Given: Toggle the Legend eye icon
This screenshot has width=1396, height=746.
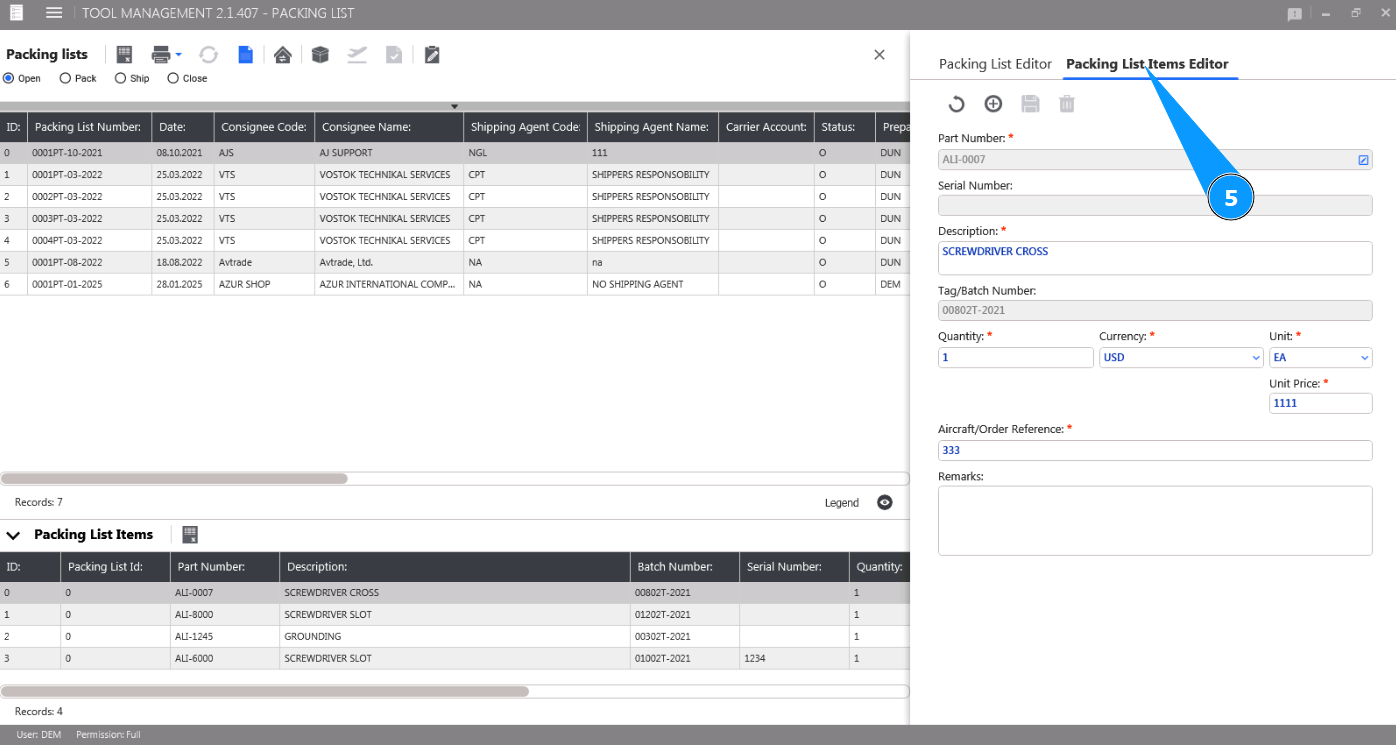Looking at the screenshot, I should pyautogui.click(x=884, y=503).
